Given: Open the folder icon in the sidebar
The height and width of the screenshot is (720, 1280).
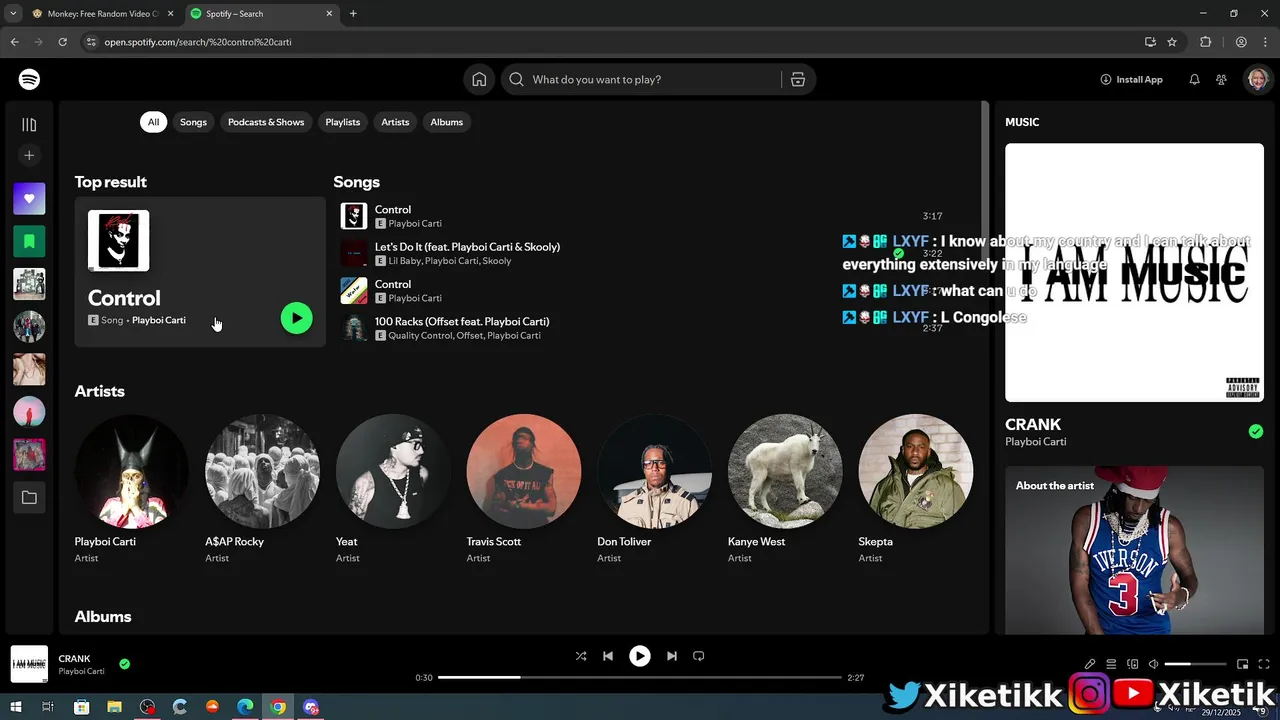Looking at the screenshot, I should click(29, 497).
